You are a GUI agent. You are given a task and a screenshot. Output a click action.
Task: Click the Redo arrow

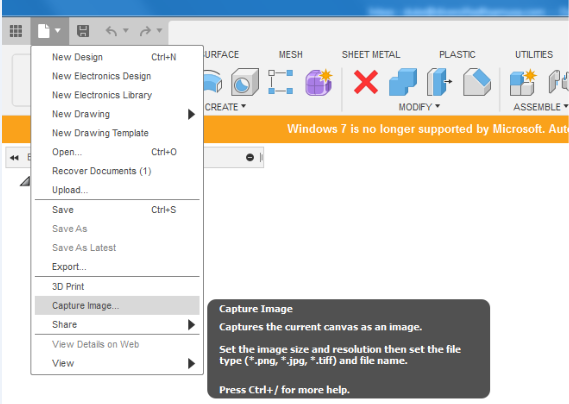[145, 31]
